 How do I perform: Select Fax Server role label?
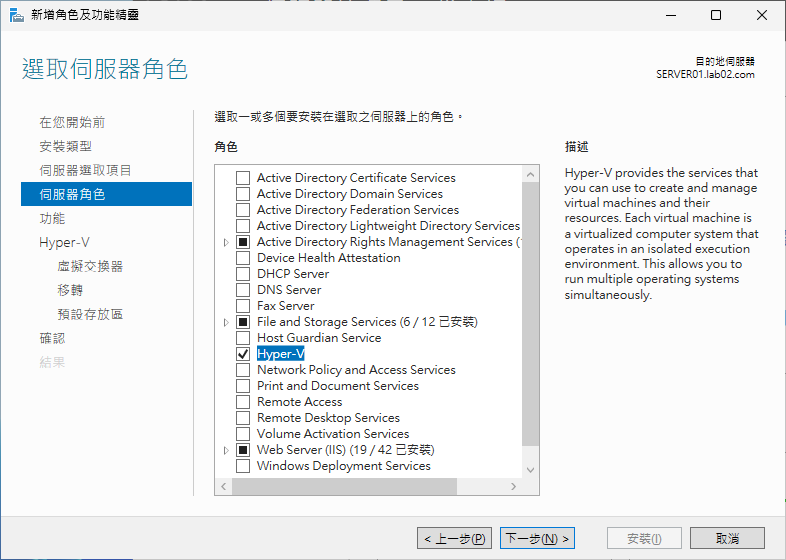click(x=285, y=306)
